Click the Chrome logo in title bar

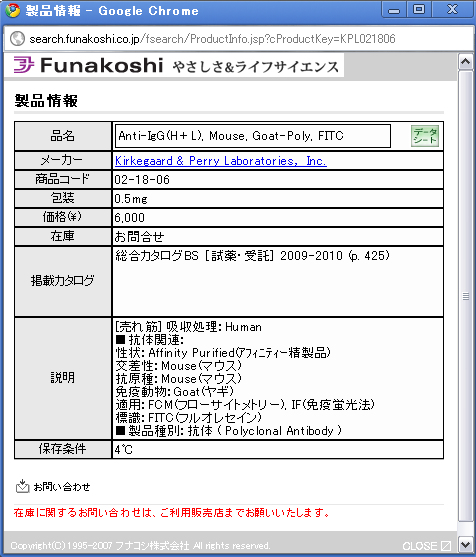pos(12,11)
